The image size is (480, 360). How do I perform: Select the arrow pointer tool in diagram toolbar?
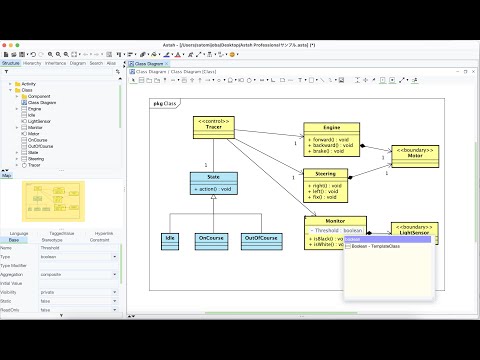133,80
